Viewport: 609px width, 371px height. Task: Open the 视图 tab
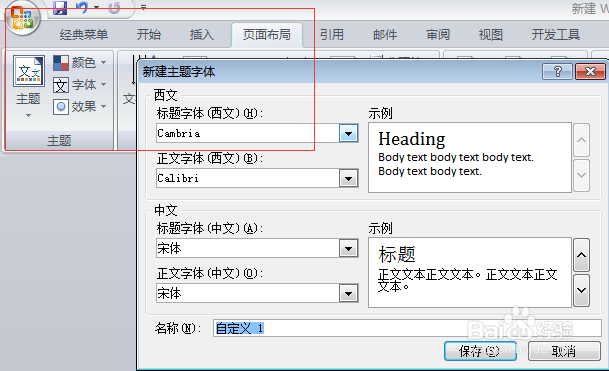(491, 35)
